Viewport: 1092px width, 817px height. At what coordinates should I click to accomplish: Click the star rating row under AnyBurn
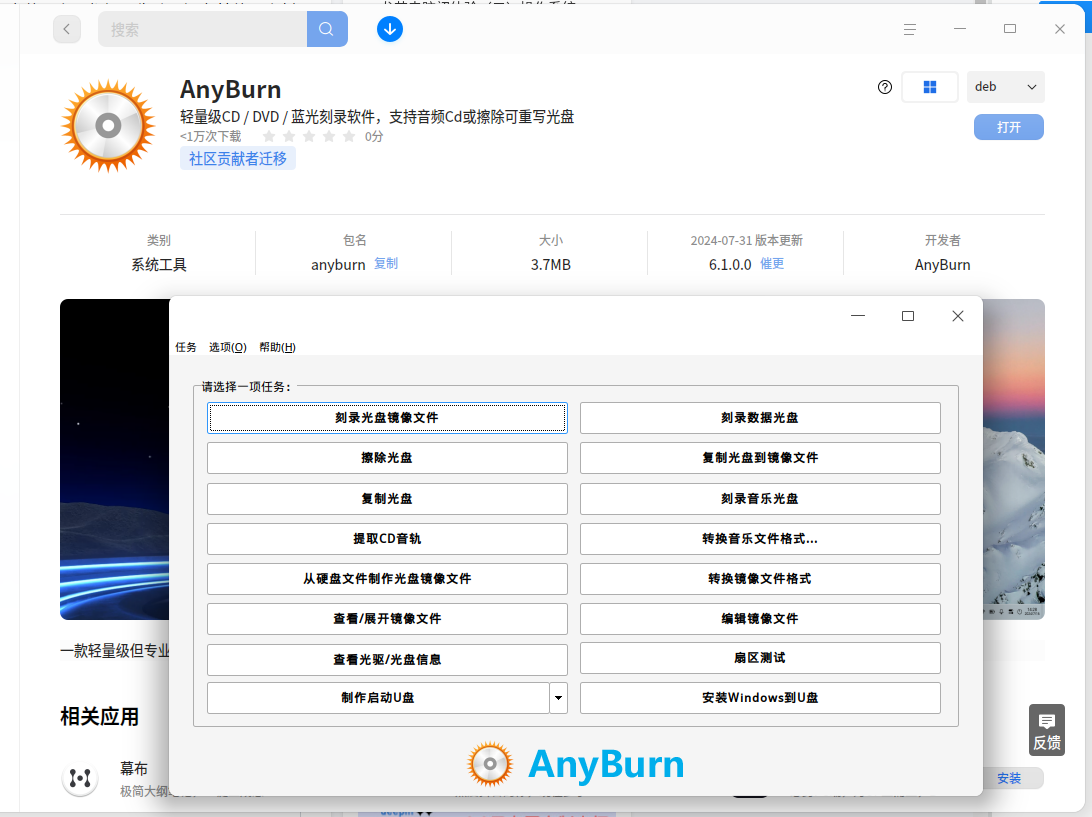click(x=309, y=137)
